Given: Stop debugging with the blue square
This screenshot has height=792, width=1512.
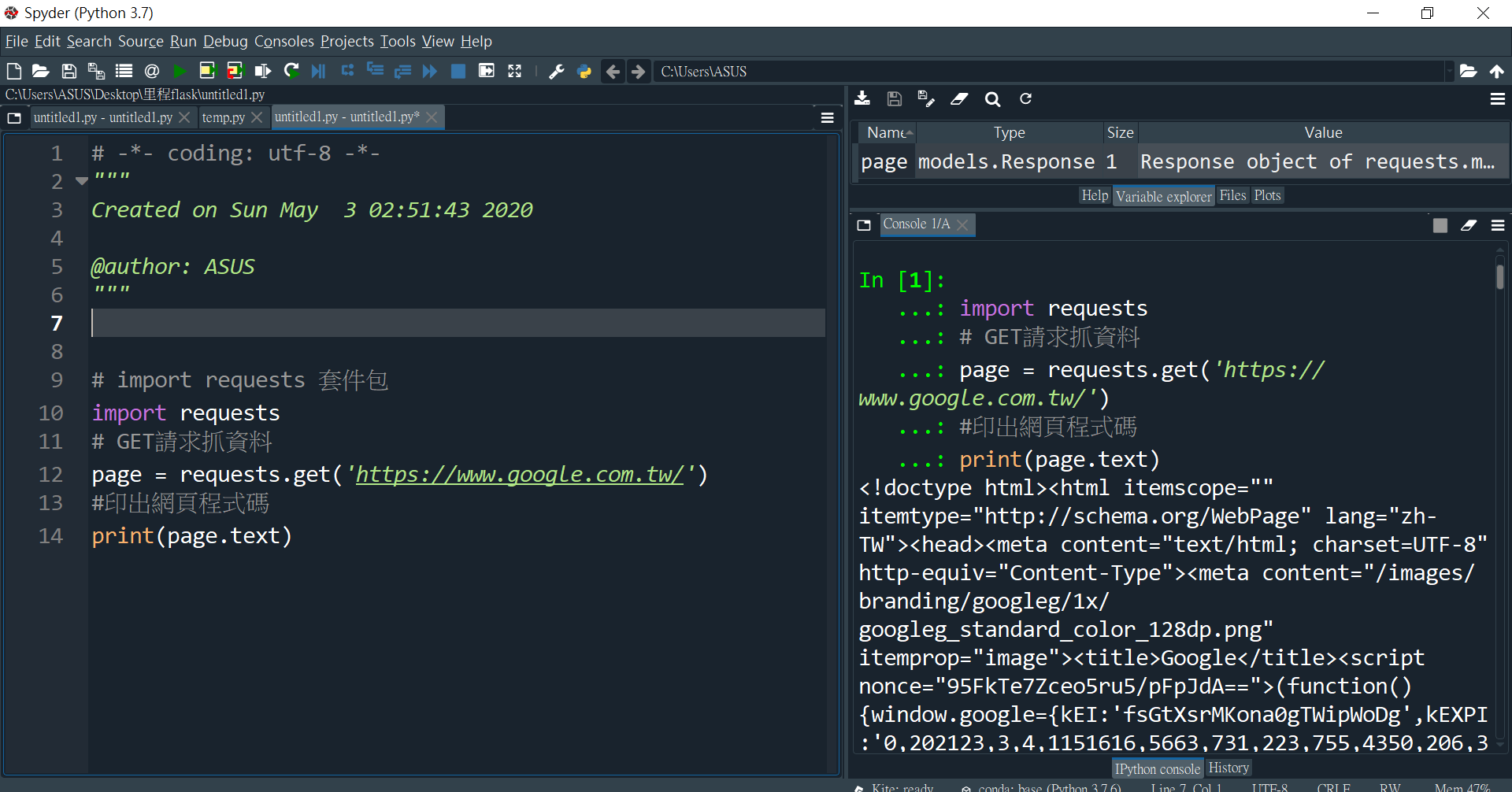Looking at the screenshot, I should pos(458,71).
